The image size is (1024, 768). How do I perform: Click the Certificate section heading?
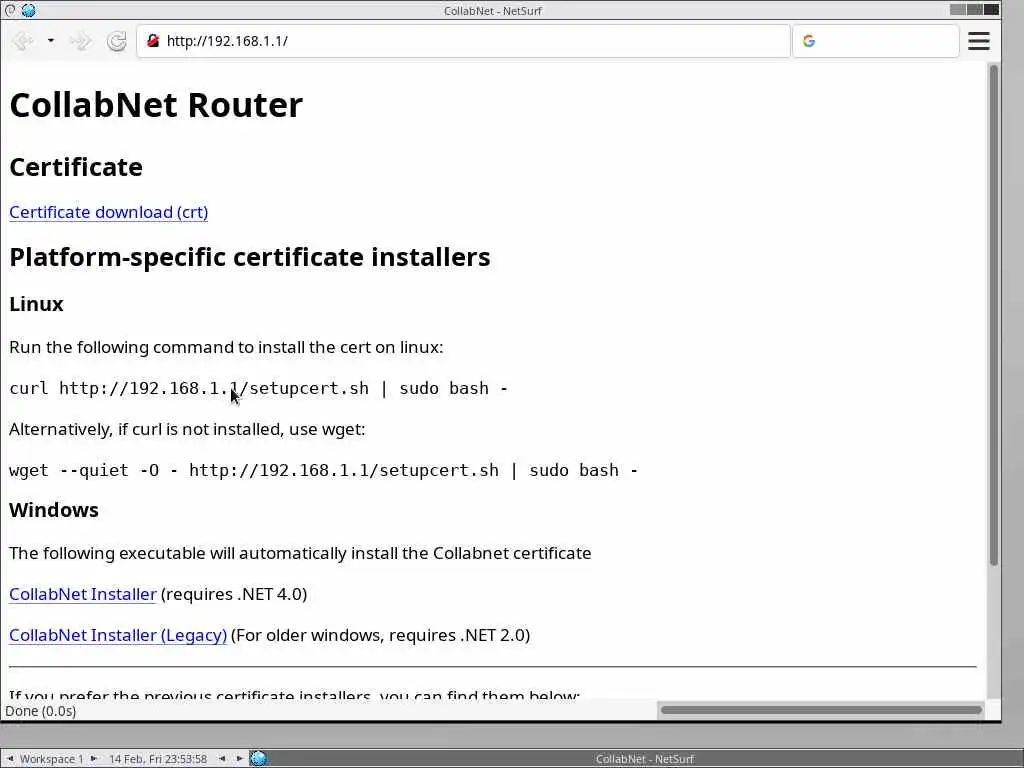click(76, 167)
